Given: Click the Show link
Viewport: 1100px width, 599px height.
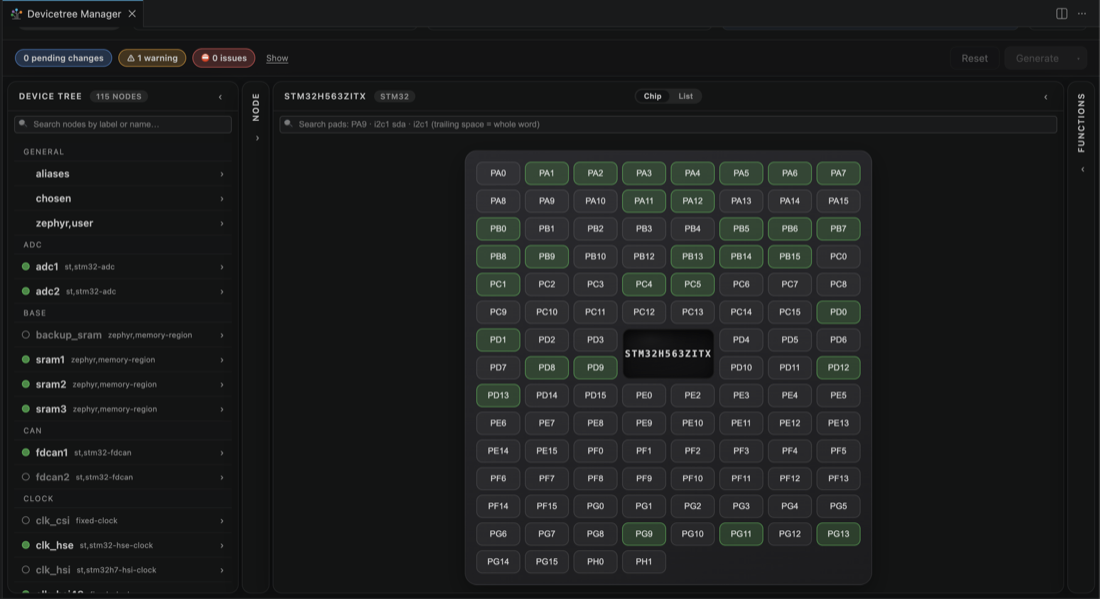Looking at the screenshot, I should (277, 58).
